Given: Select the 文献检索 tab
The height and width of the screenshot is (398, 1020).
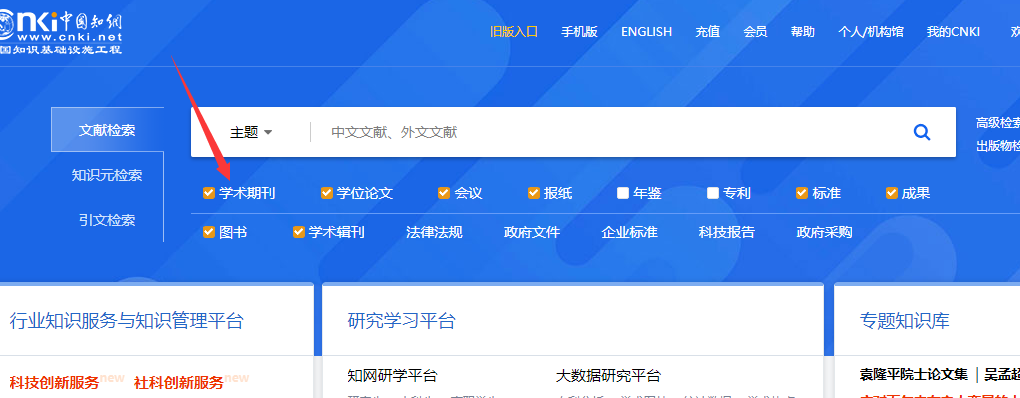Looking at the screenshot, I should (x=107, y=129).
